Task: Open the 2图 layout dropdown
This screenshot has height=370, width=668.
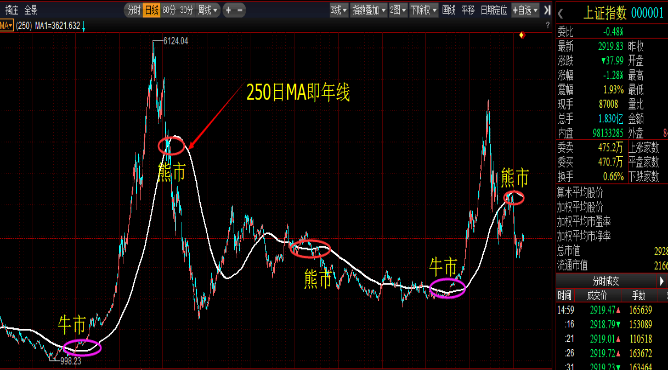Action: click(x=398, y=10)
